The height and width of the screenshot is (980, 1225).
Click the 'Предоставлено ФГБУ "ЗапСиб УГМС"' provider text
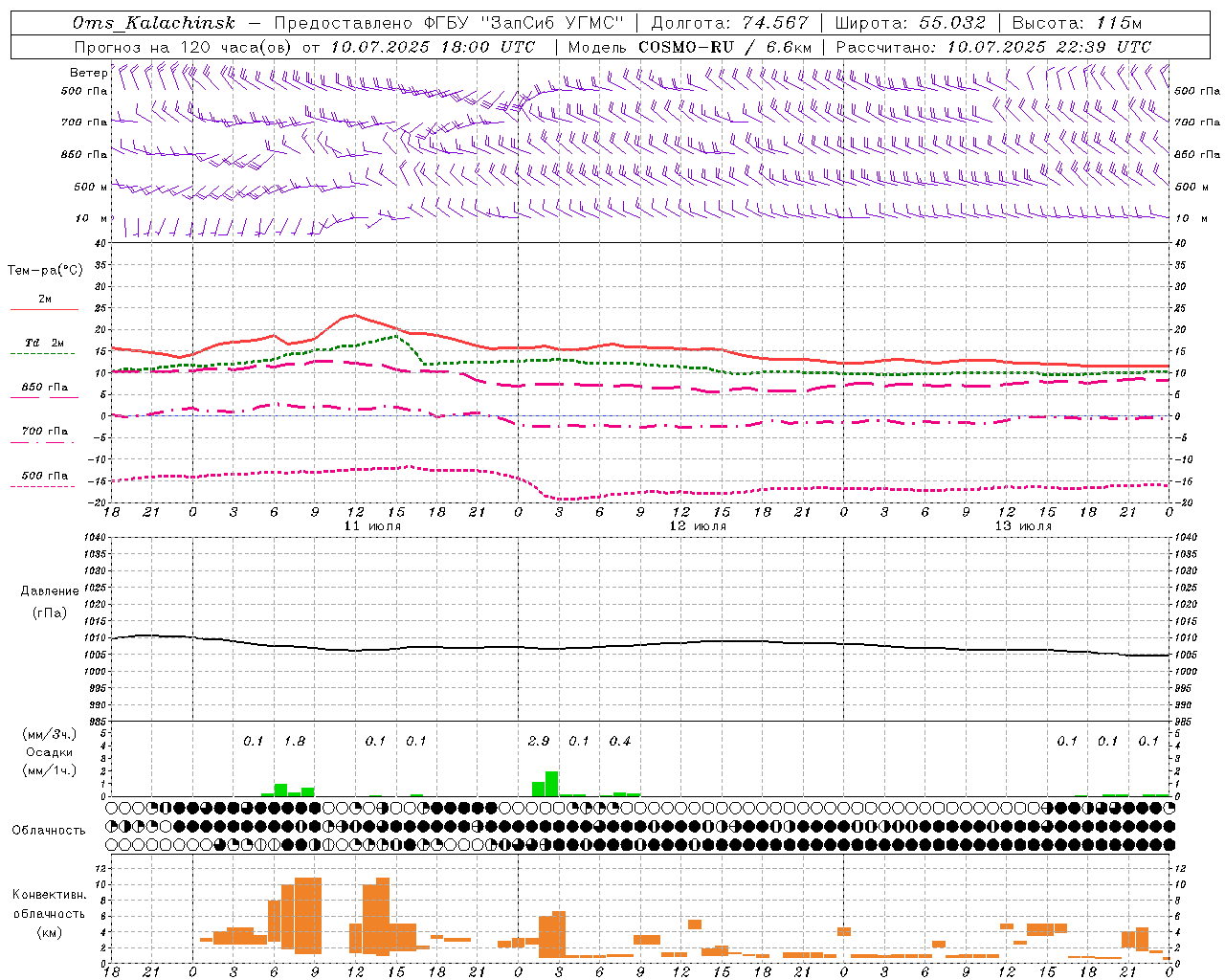coord(449,23)
